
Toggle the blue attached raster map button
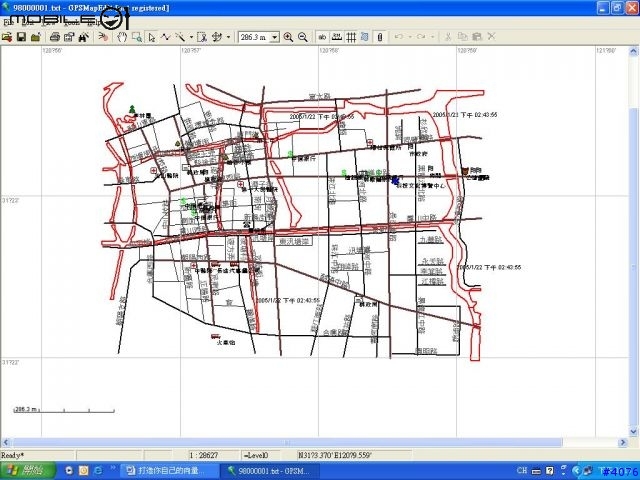tap(365, 37)
